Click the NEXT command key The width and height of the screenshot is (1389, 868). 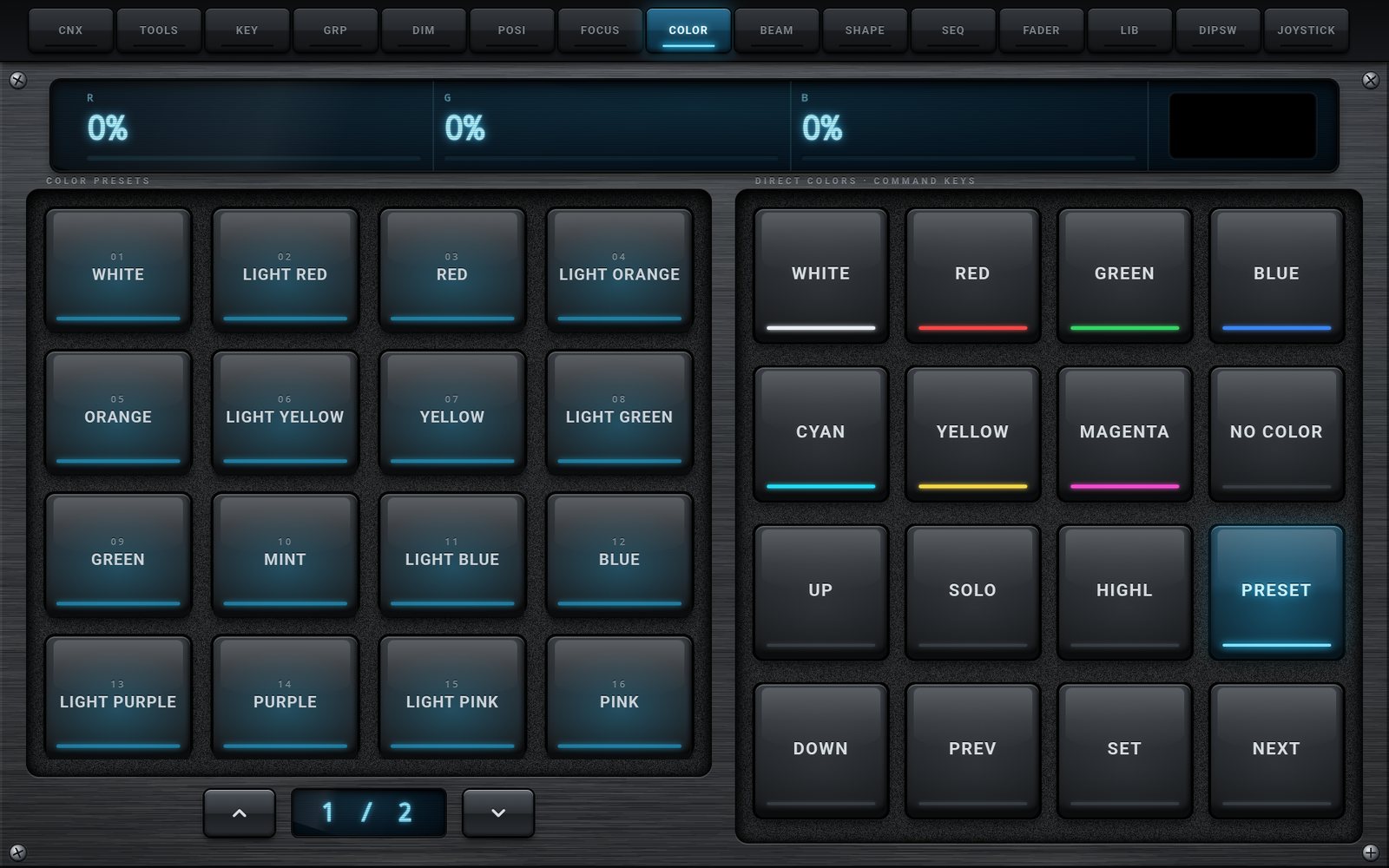tap(1276, 750)
